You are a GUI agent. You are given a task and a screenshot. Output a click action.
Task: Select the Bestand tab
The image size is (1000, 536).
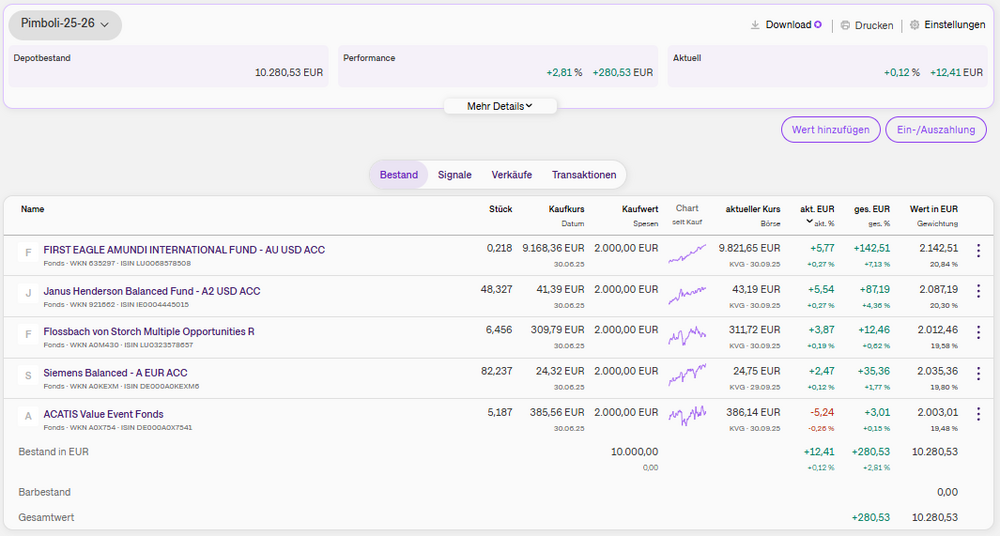pyautogui.click(x=399, y=175)
